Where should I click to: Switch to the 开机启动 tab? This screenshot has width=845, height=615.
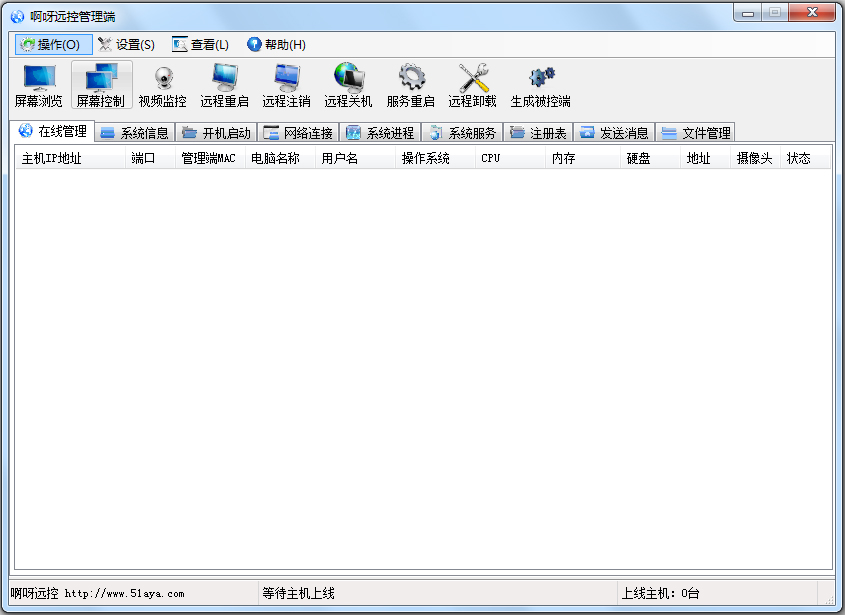(217, 133)
